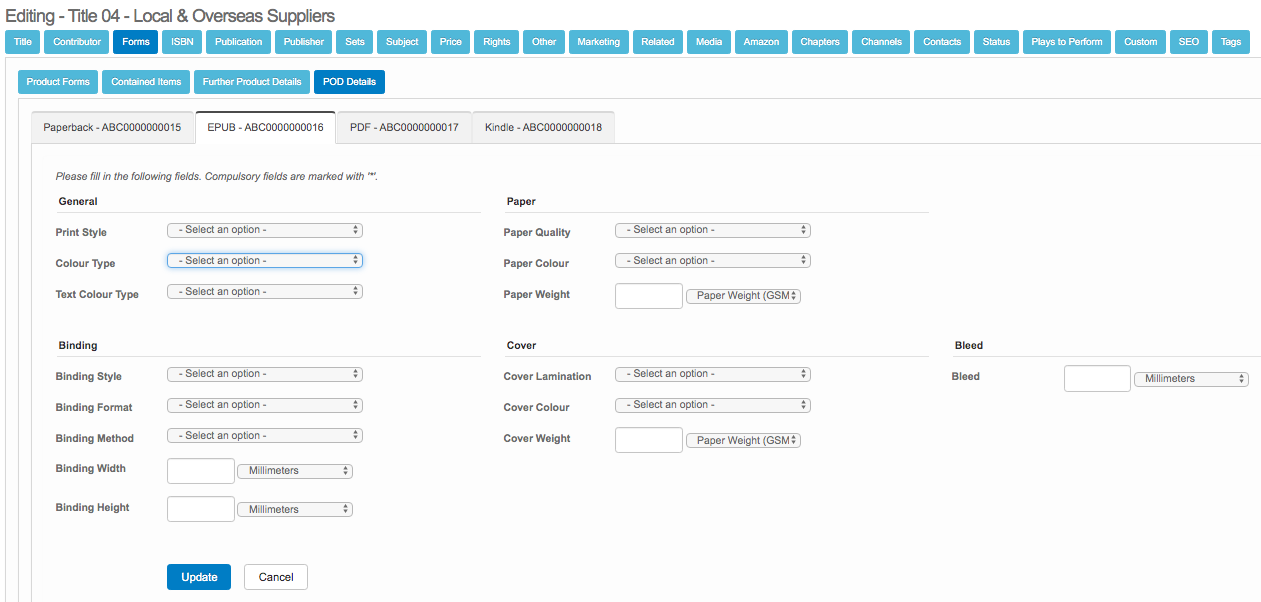
Task: Click the Bleed value input field
Action: pos(1096,379)
